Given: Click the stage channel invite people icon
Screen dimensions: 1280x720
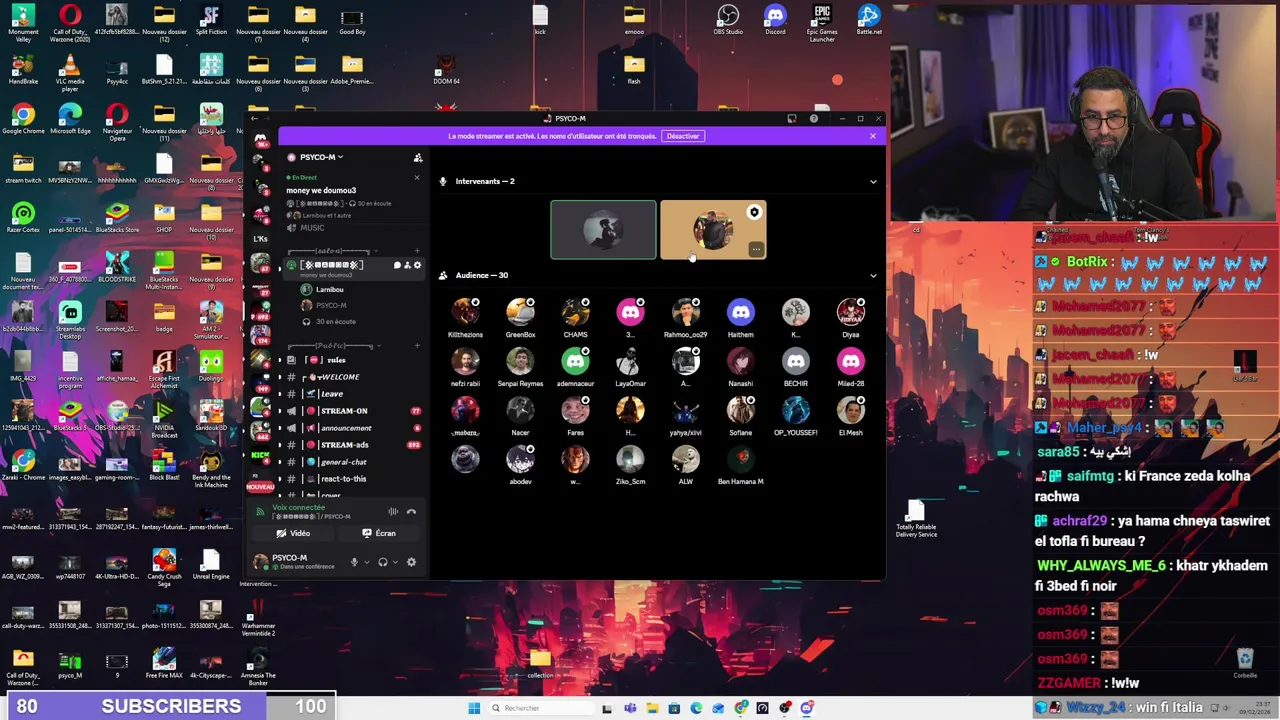Looking at the screenshot, I should coord(407,265).
